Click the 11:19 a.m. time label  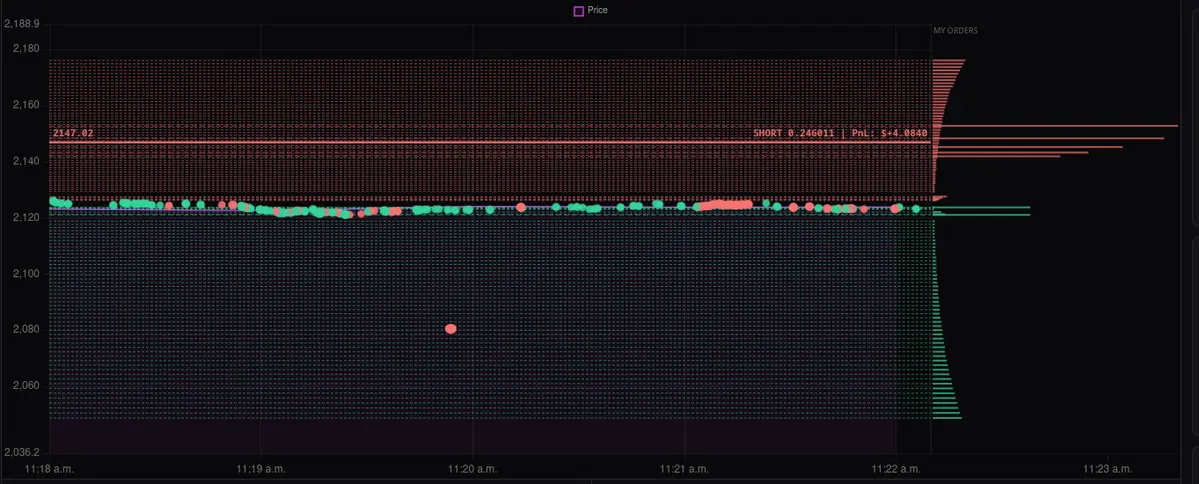click(x=261, y=468)
